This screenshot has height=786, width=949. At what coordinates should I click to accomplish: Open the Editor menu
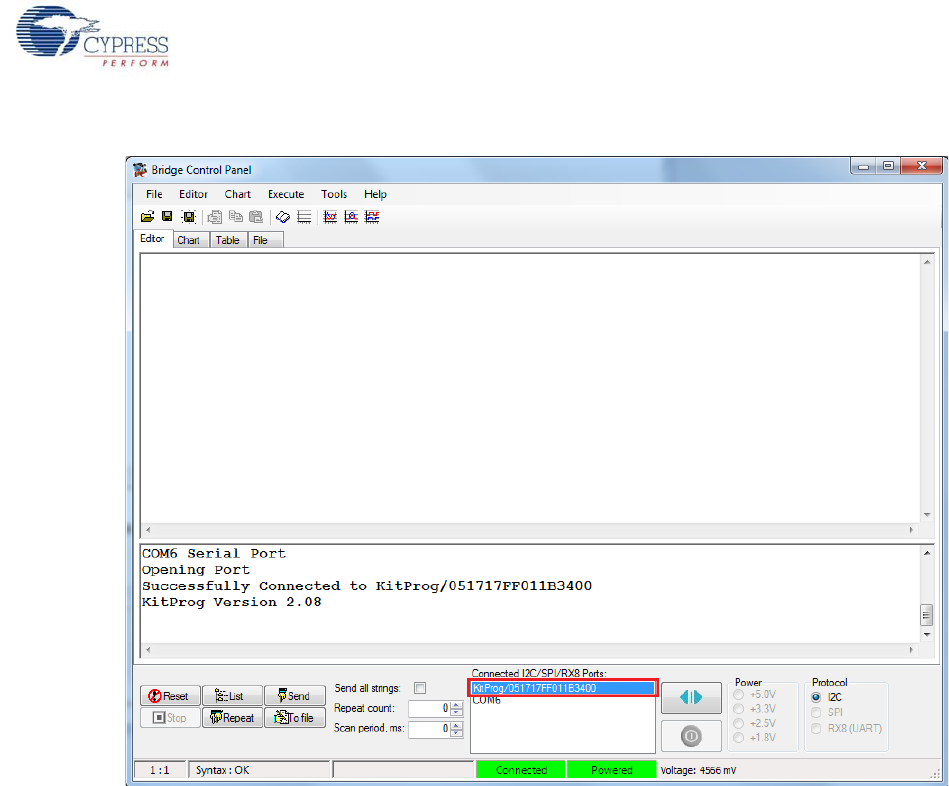[x=193, y=194]
